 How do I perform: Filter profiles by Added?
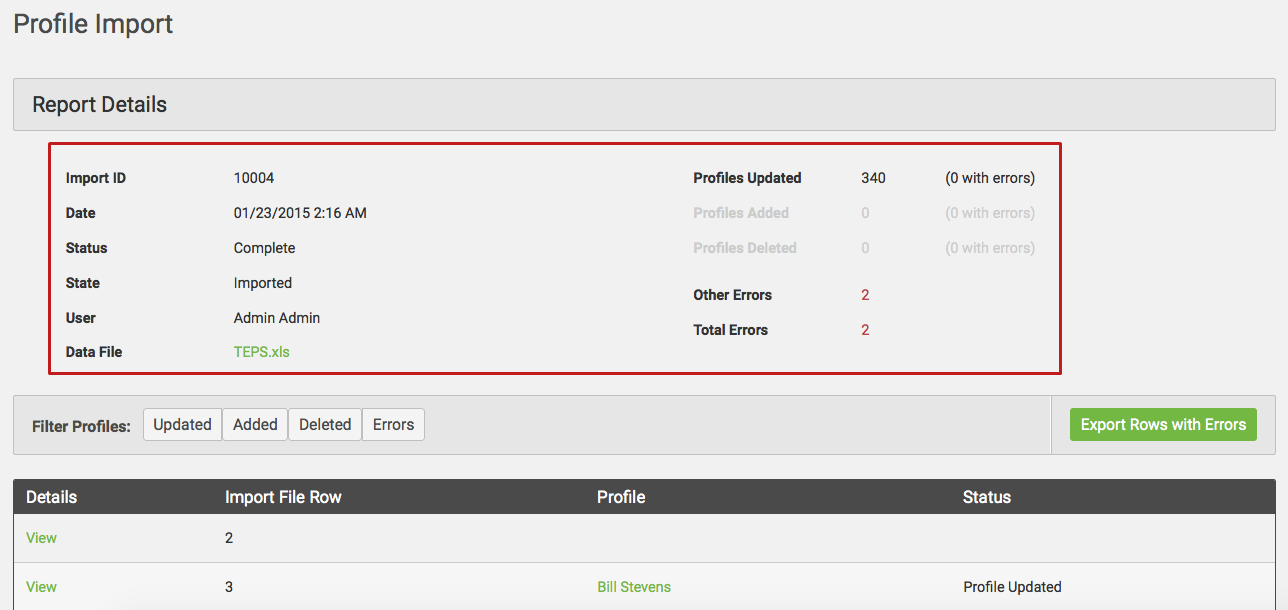pyautogui.click(x=255, y=425)
